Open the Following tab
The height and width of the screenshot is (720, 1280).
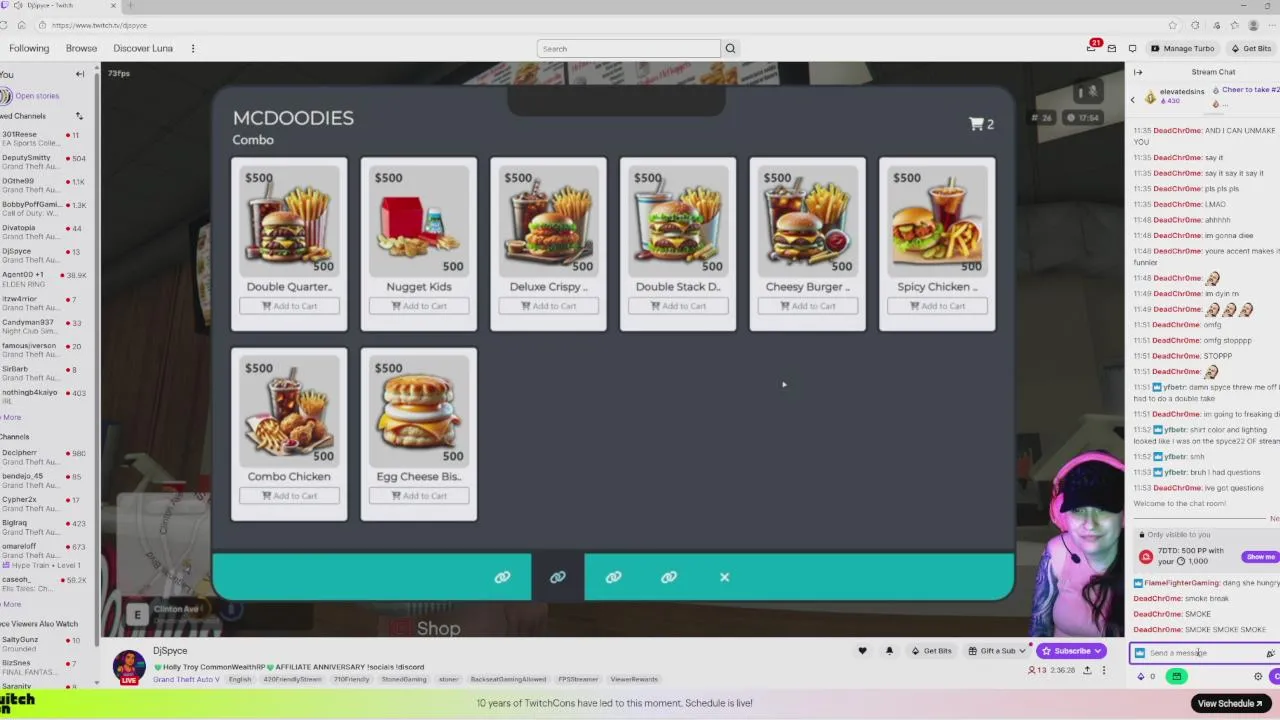(x=29, y=48)
